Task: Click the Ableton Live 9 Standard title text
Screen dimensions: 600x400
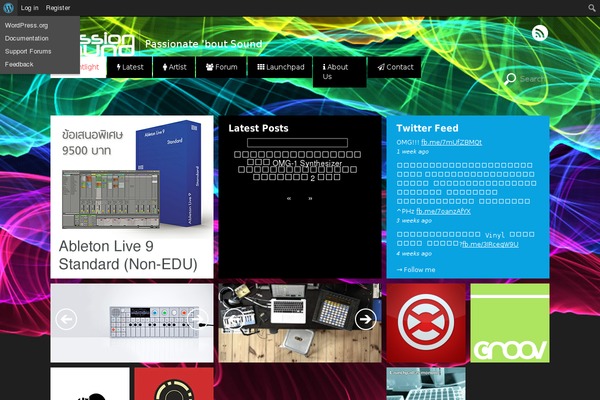Action: (x=128, y=255)
